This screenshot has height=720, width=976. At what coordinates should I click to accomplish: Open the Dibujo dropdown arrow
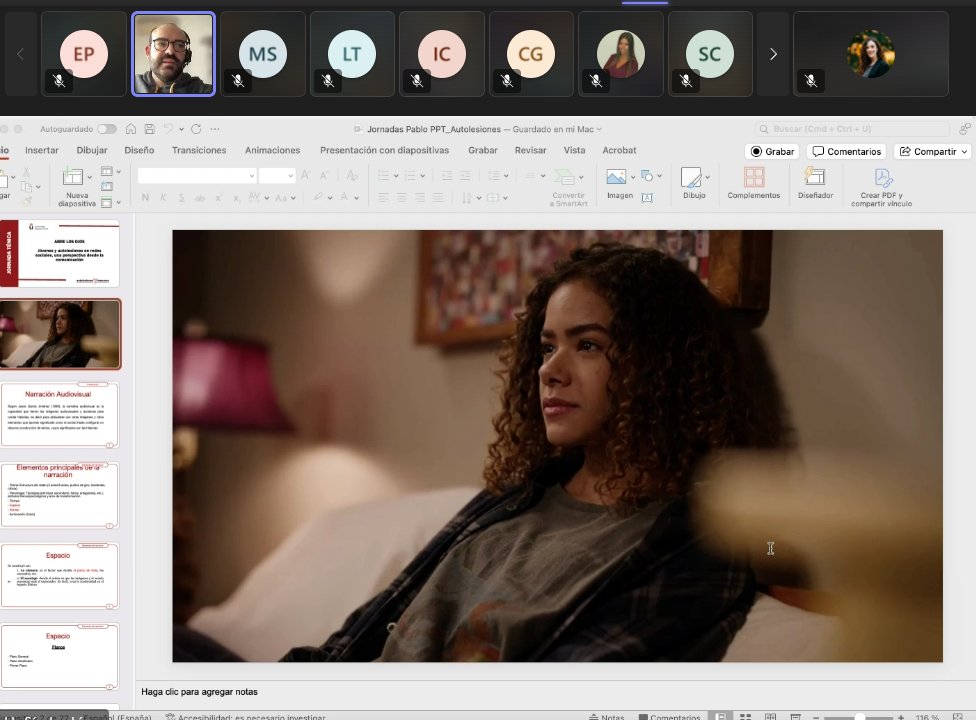tap(708, 177)
